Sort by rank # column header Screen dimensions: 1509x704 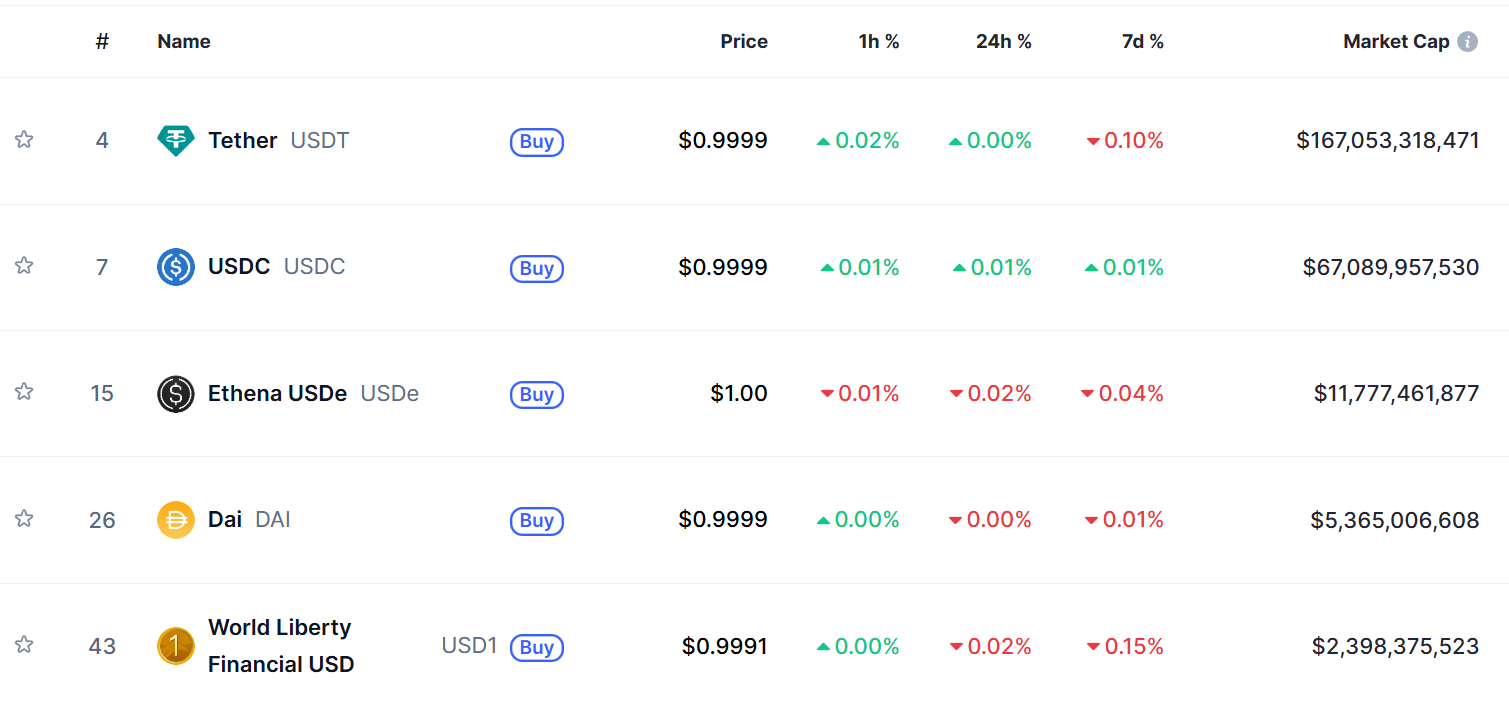point(102,42)
